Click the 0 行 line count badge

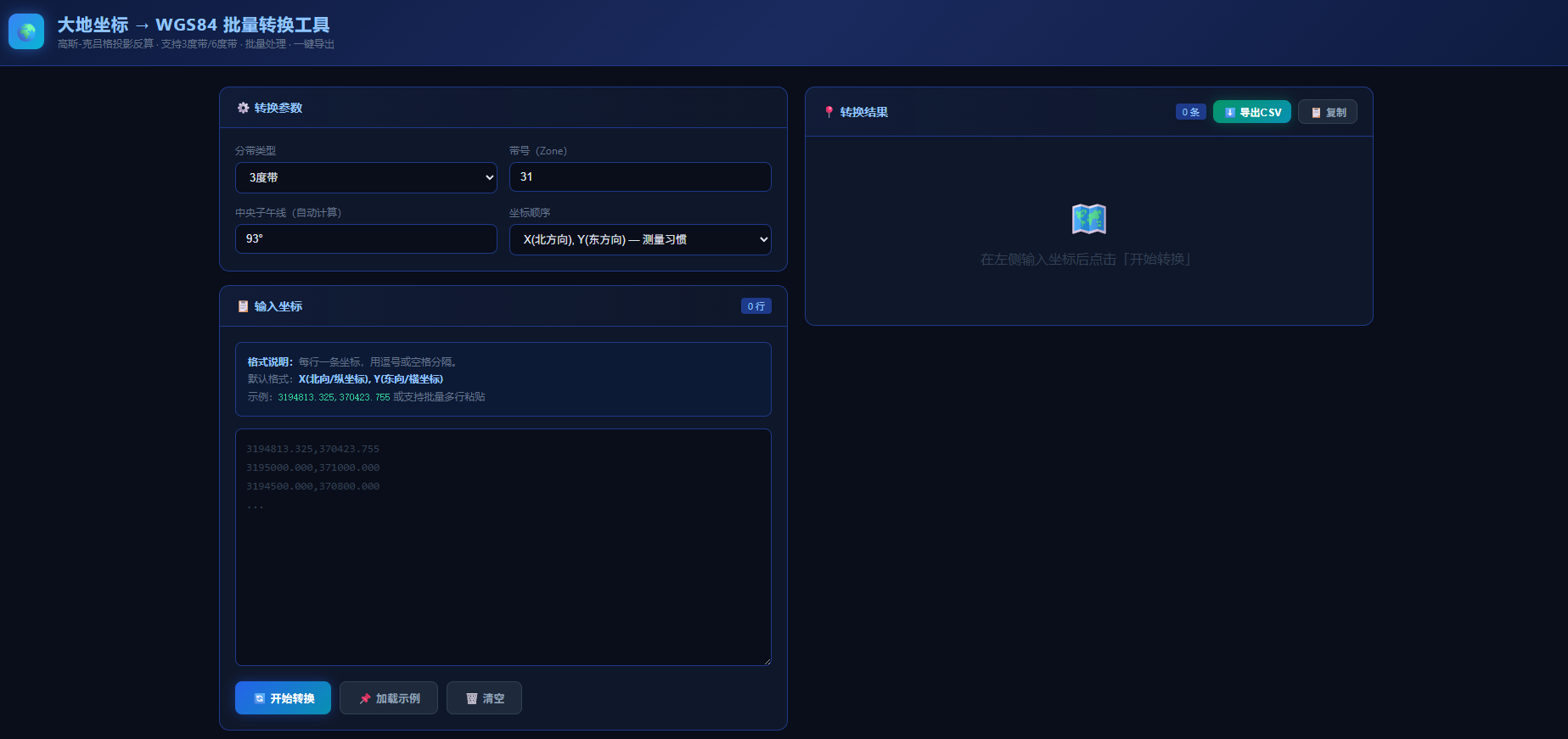(x=756, y=306)
